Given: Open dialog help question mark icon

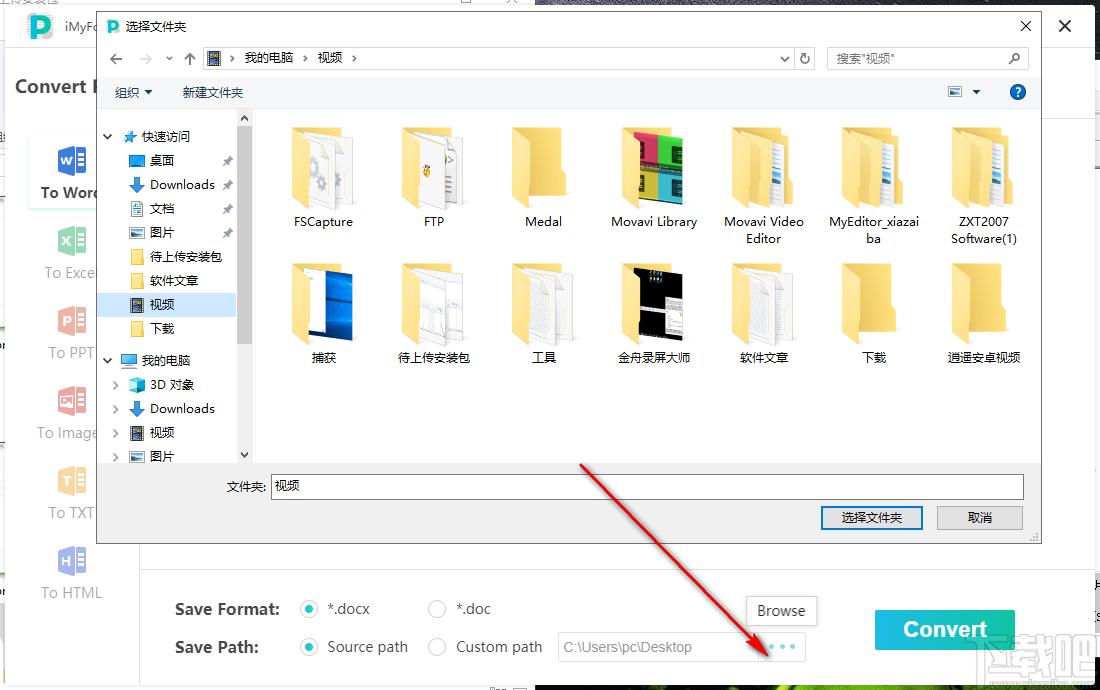Looking at the screenshot, I should [x=1017, y=92].
